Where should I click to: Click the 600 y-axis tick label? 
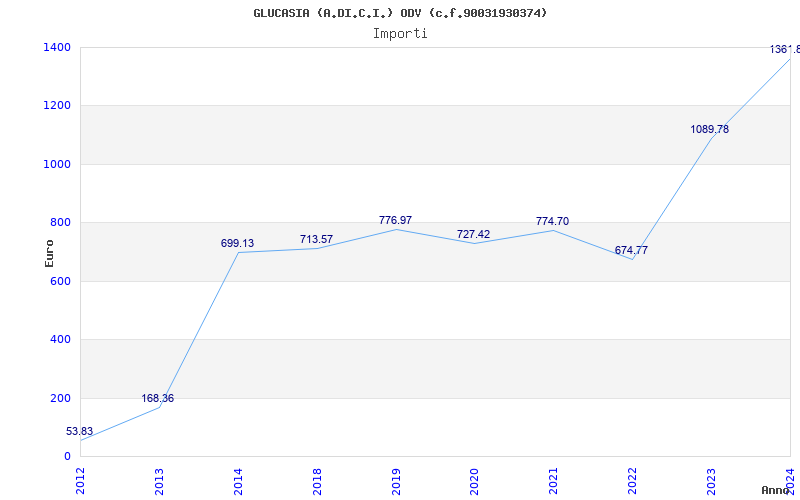[x=61, y=281]
